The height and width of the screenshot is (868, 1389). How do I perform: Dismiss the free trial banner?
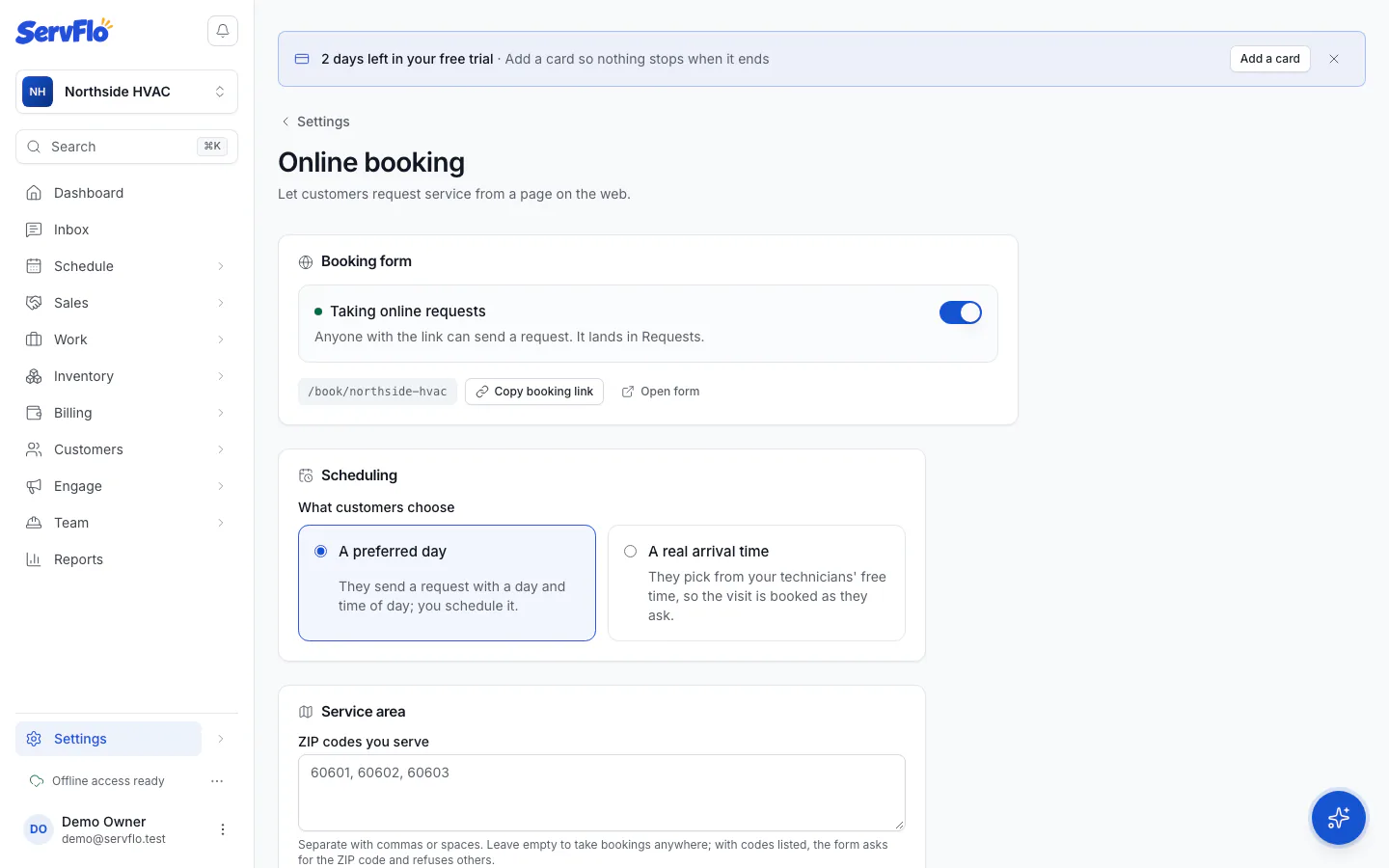point(1334,59)
